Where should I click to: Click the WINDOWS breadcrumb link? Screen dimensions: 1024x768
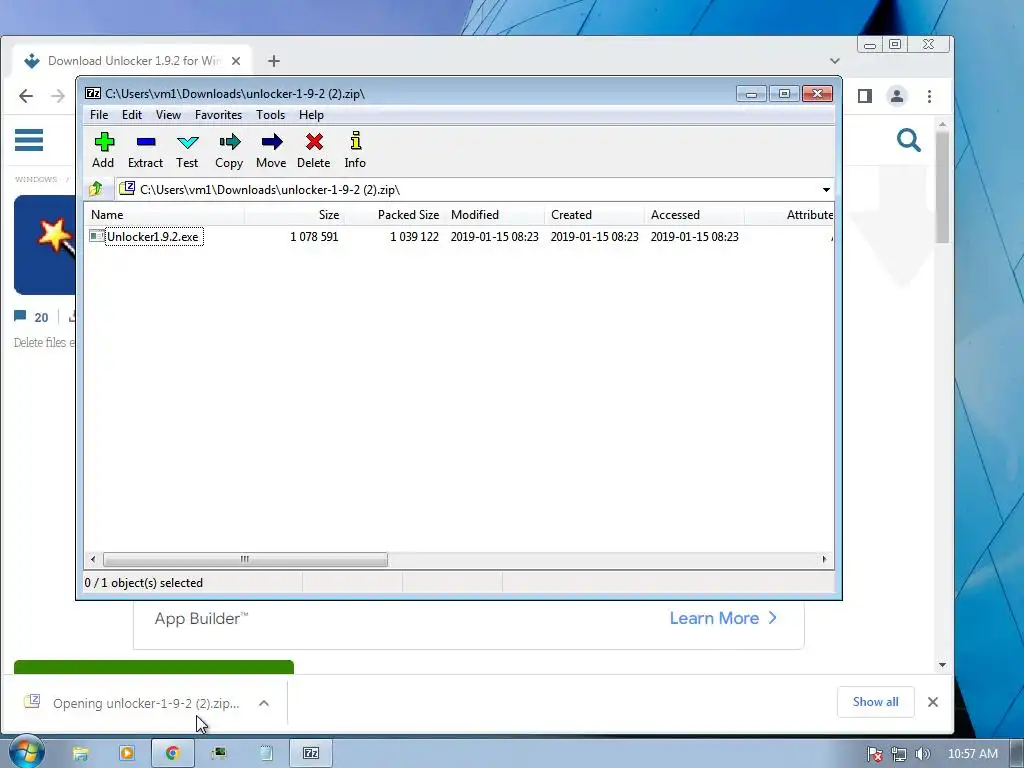[x=36, y=179]
